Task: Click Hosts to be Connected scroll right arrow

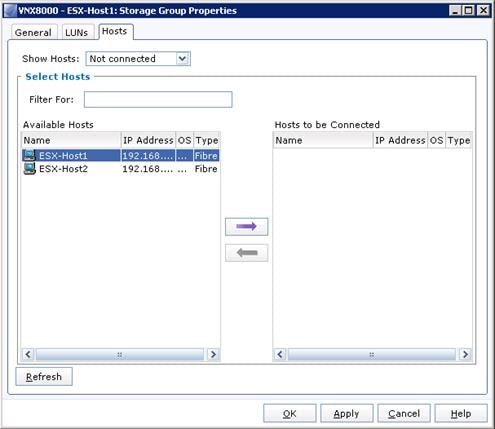Action: tap(465, 354)
